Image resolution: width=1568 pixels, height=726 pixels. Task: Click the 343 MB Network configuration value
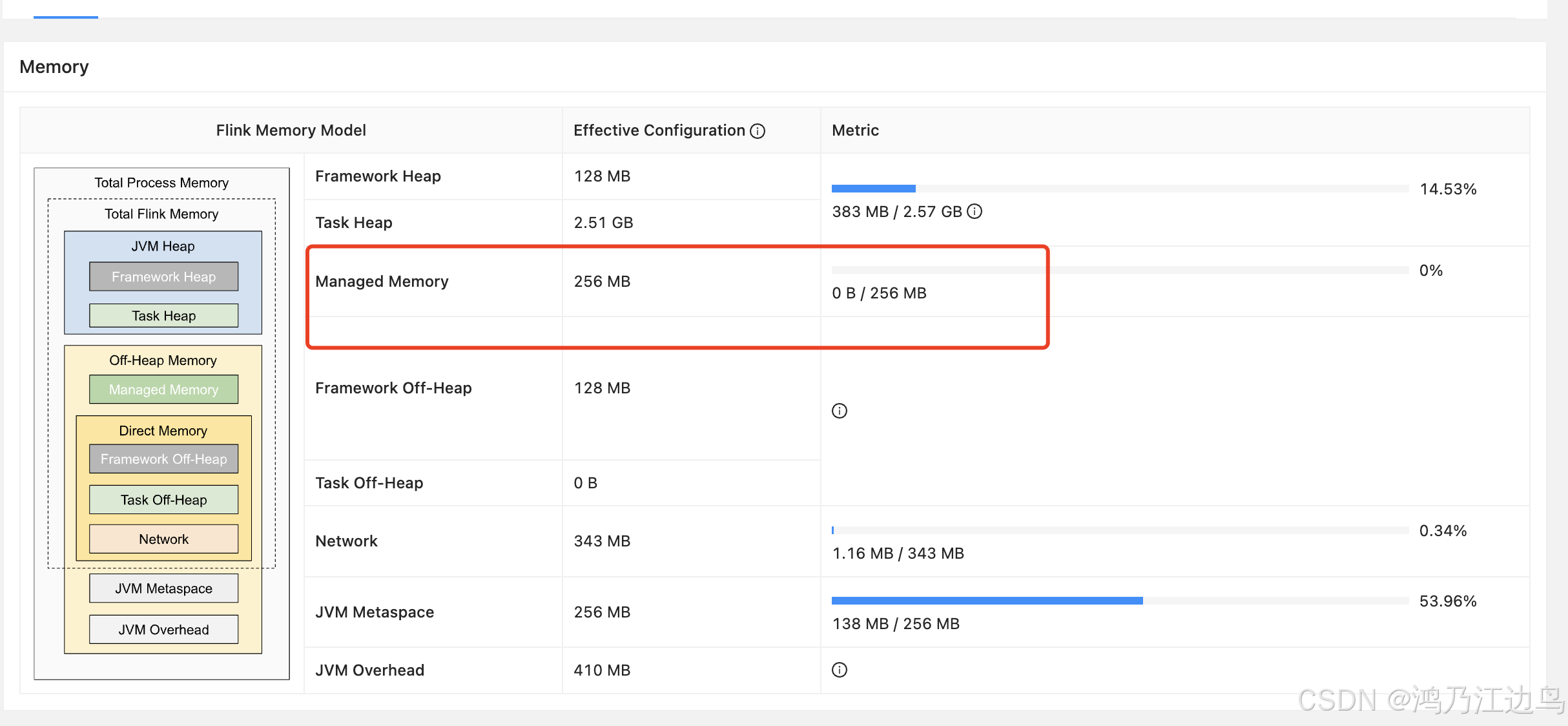[602, 541]
